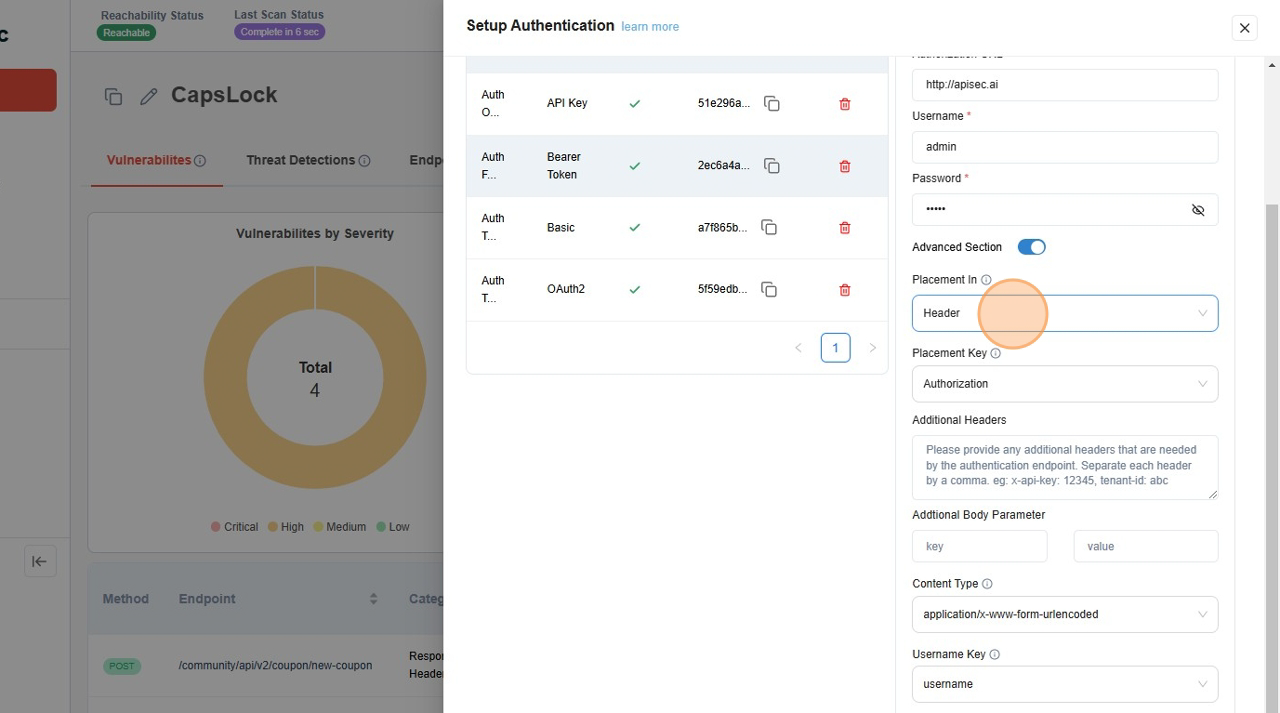Toggle the Critical severity legend item
This screenshot has width=1280, height=713.
(x=235, y=527)
